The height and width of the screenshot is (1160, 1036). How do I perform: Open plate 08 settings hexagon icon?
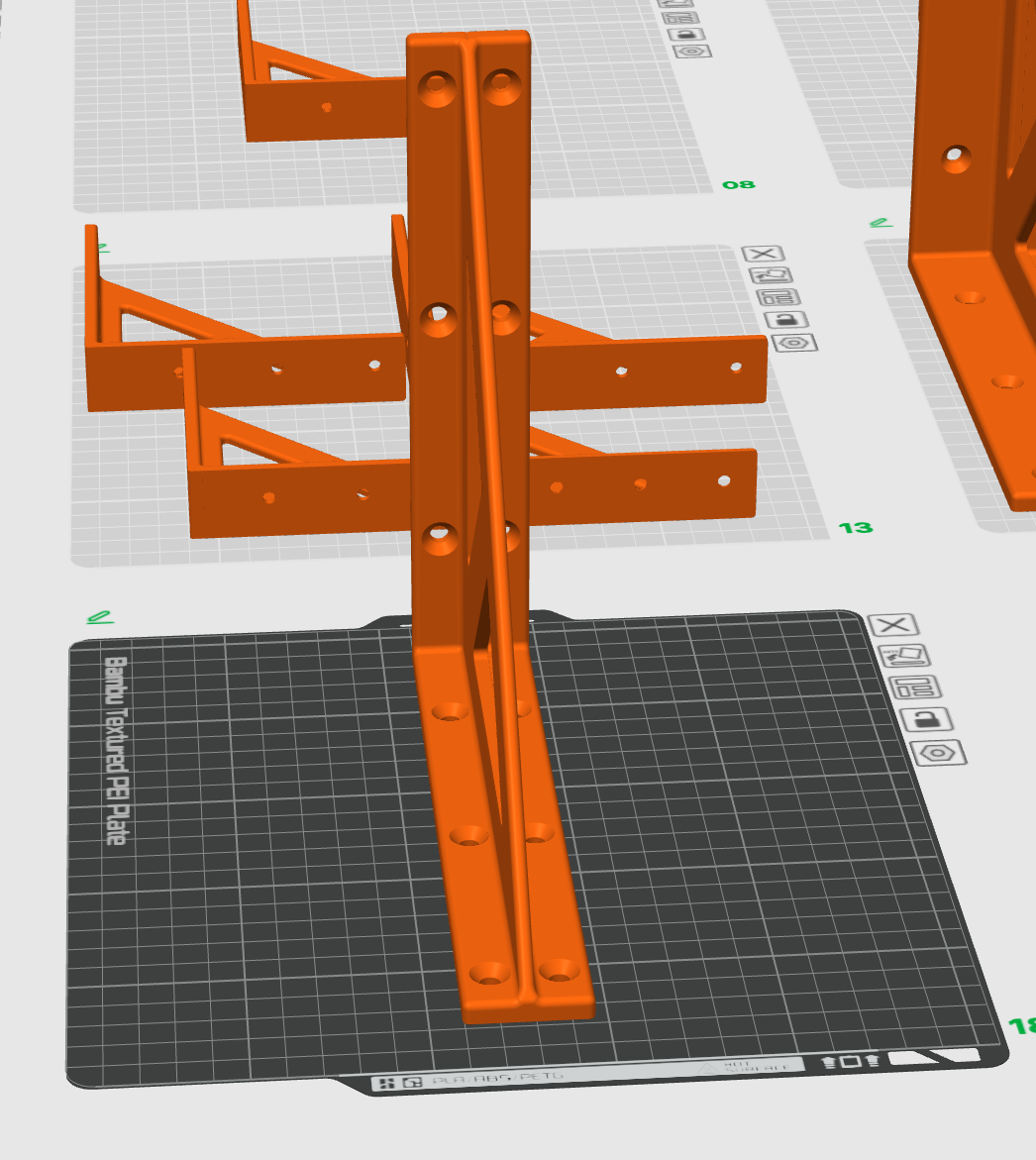click(692, 52)
